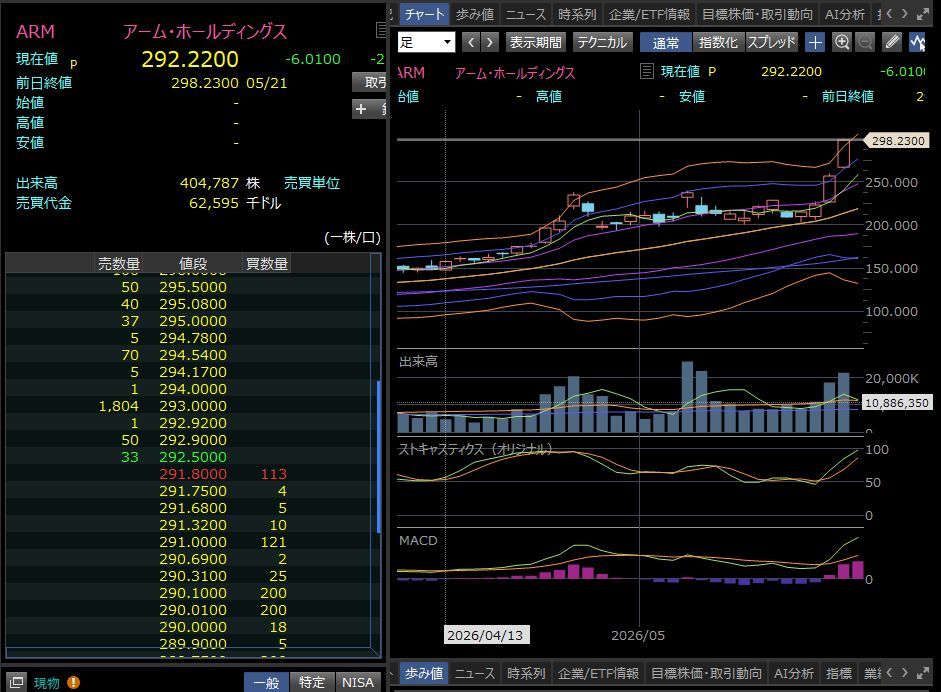Viewport: 941px width, 692px height.
Task: Open the bottom AI分析 tab
Action: point(793,673)
